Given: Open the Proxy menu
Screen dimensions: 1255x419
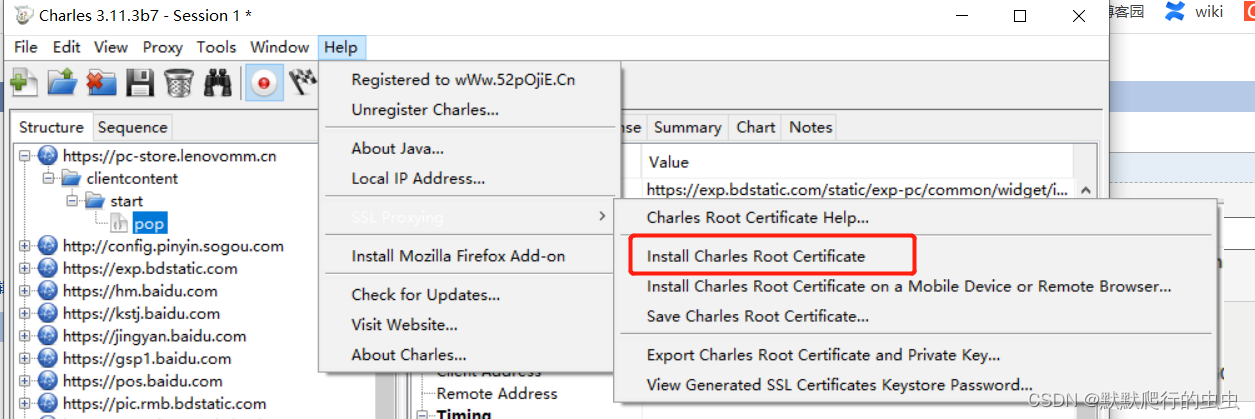Looking at the screenshot, I should [x=162, y=47].
